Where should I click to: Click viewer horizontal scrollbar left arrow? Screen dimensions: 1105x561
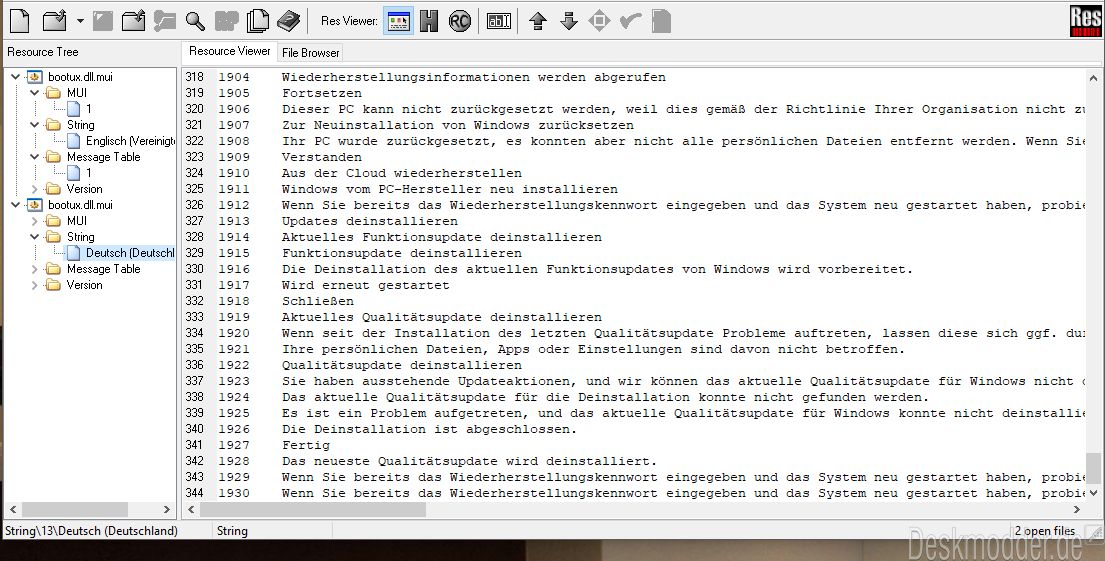click(190, 510)
